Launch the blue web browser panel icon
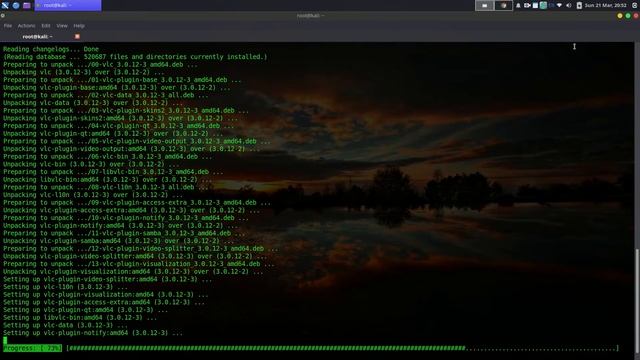Image resolution: width=640 pixels, height=360 pixels. pos(16,5)
